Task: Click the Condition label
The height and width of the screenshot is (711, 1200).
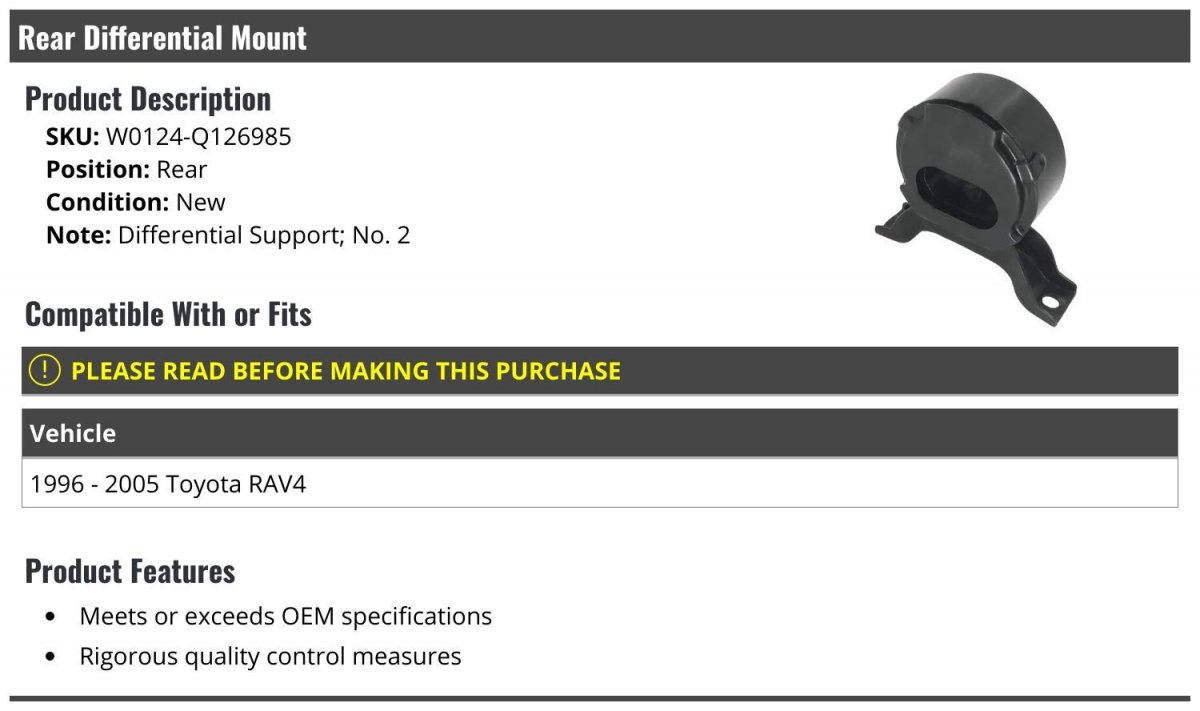Action: tap(108, 202)
